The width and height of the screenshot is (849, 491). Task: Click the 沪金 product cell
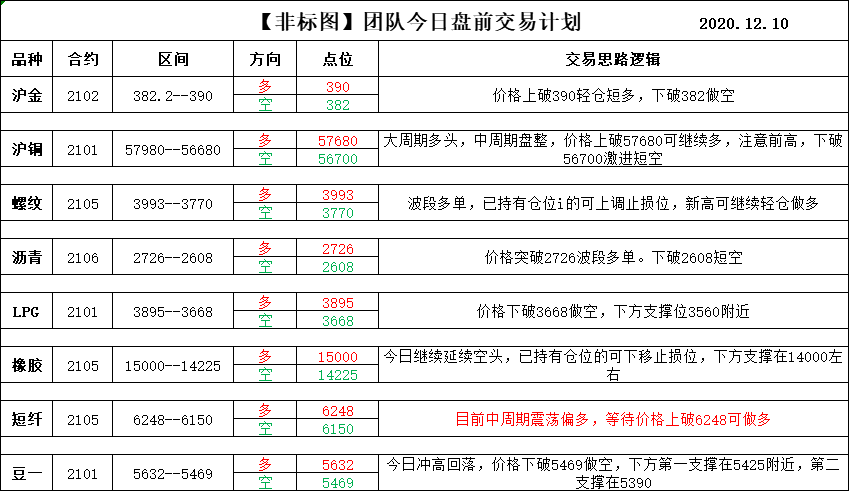tap(27, 95)
